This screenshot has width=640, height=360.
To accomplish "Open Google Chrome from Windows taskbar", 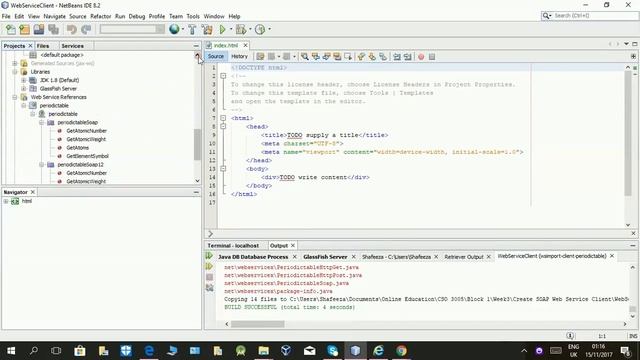I will tap(401, 351).
